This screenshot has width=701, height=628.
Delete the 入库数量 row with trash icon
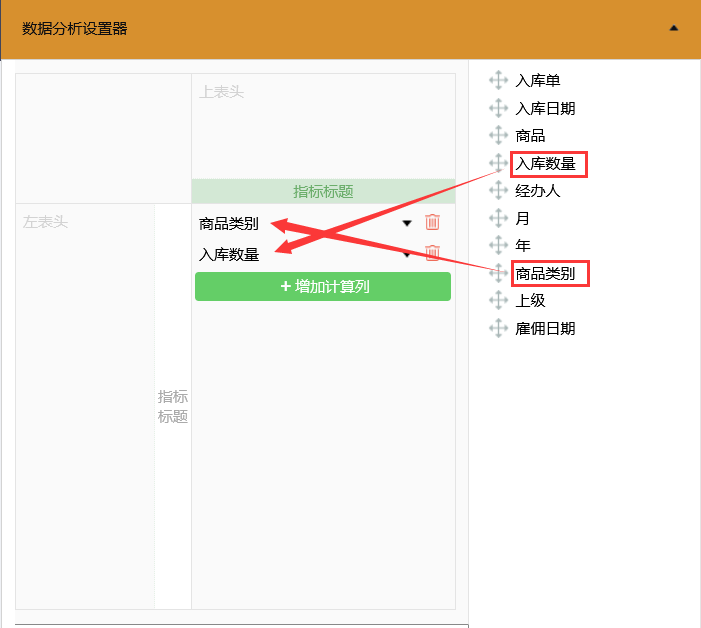(432, 253)
